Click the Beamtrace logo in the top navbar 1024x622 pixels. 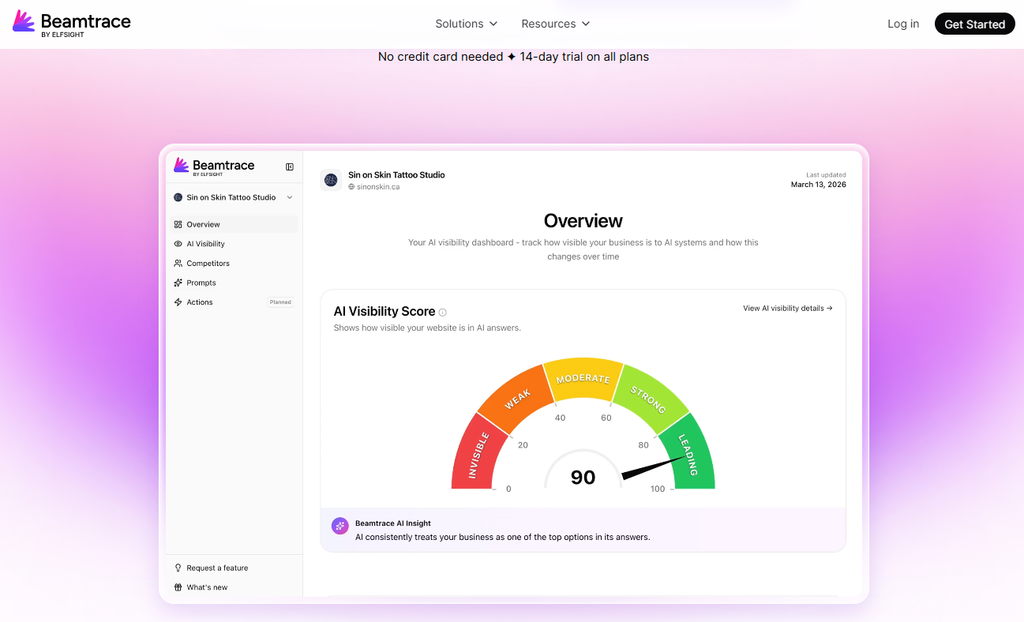(72, 24)
